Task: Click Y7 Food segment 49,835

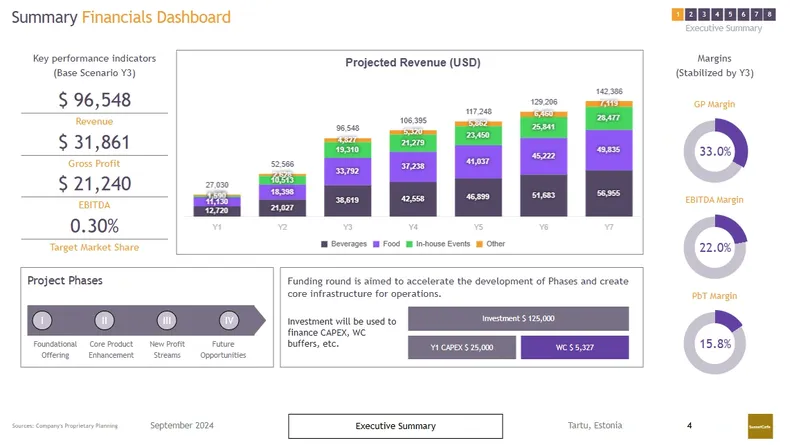Action: [x=609, y=150]
